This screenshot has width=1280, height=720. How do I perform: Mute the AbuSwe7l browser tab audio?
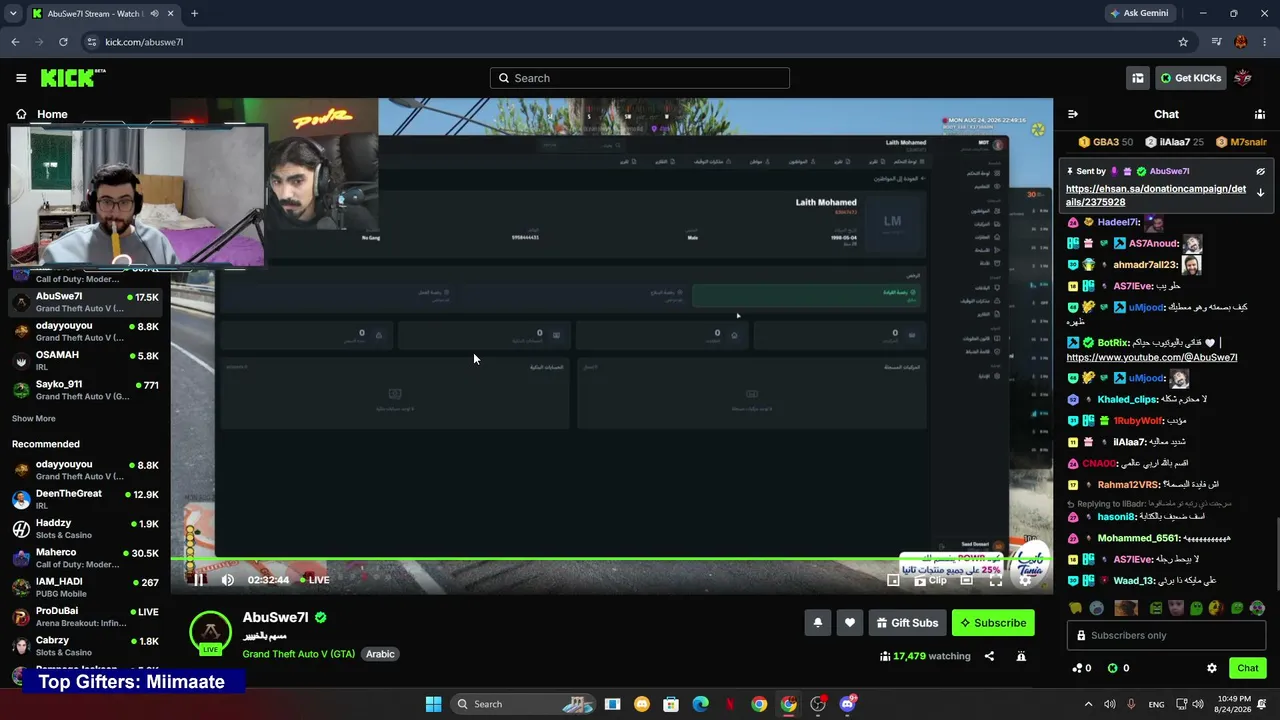(x=153, y=14)
